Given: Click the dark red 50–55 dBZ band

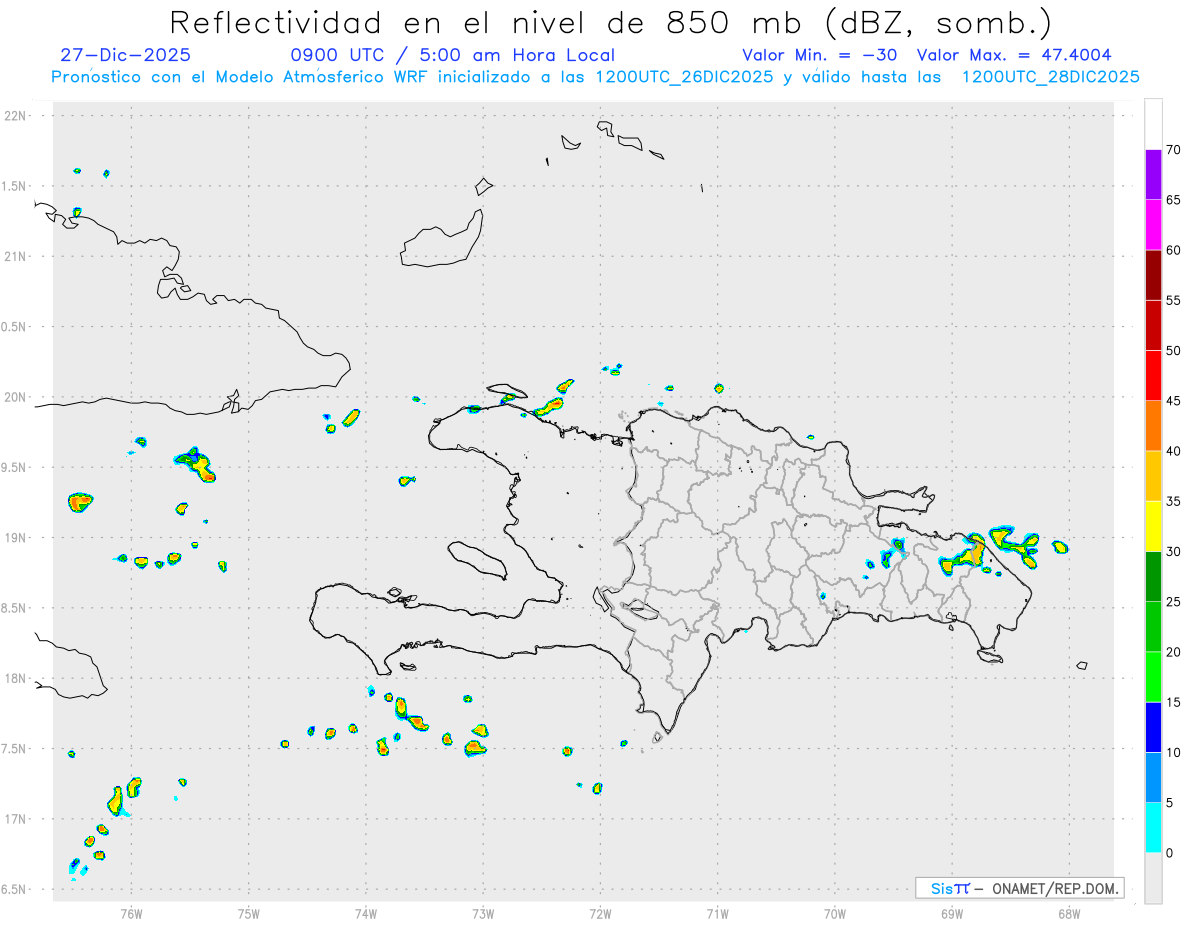Looking at the screenshot, I should [1153, 325].
